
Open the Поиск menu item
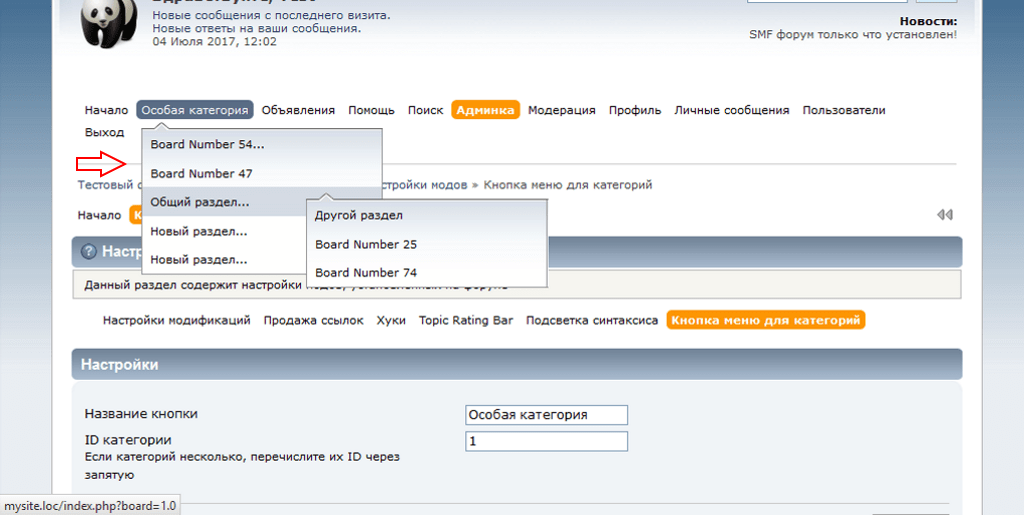[425, 110]
